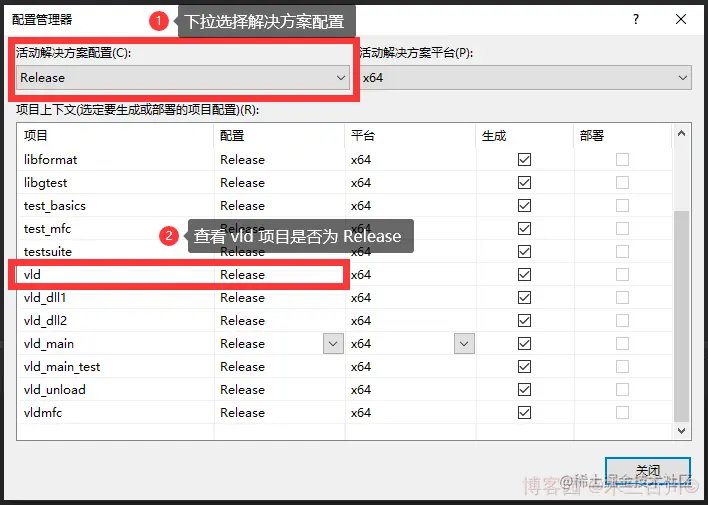Viewport: 708px width, 505px height.
Task: Click Release configuration cell for vldmfc
Action: [279, 412]
